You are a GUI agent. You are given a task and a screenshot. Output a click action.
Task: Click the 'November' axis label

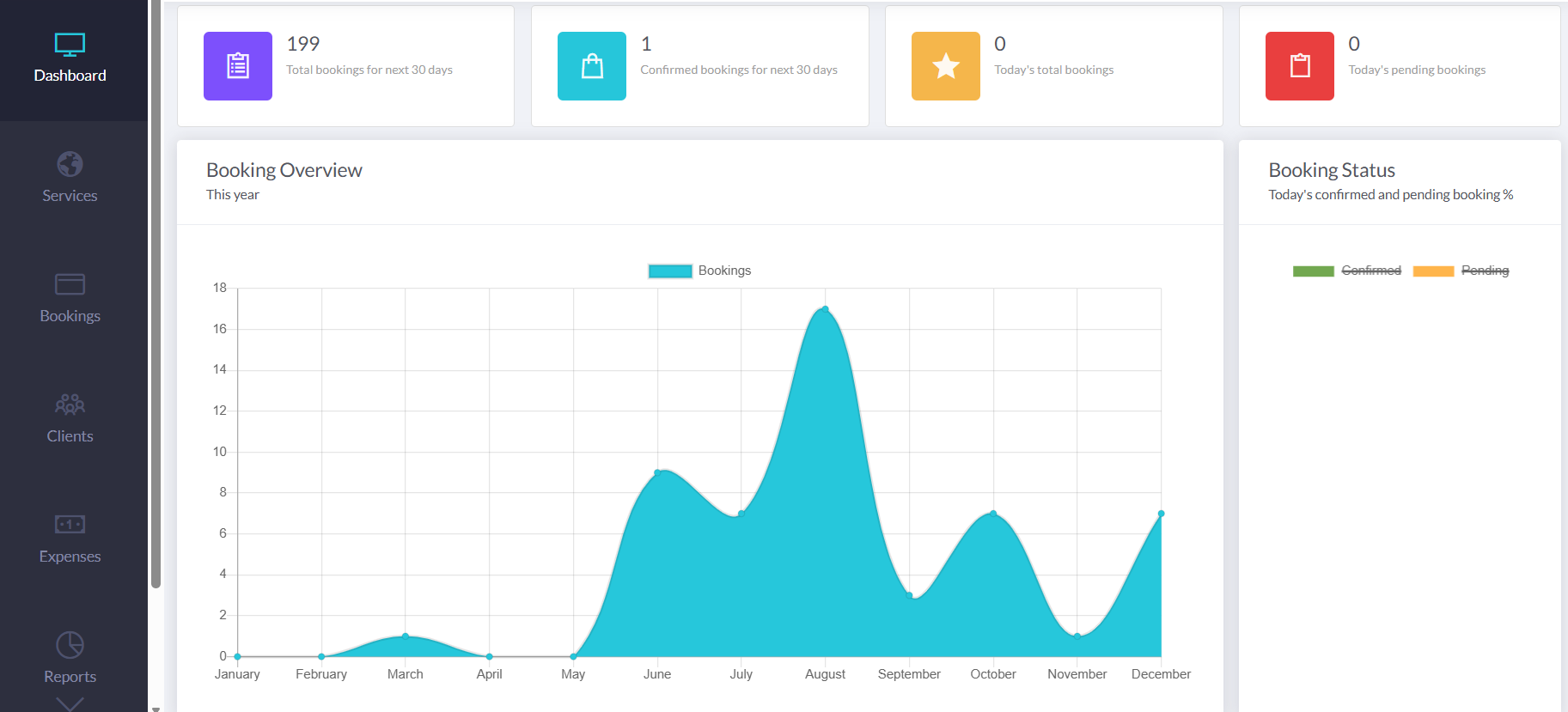click(1077, 674)
